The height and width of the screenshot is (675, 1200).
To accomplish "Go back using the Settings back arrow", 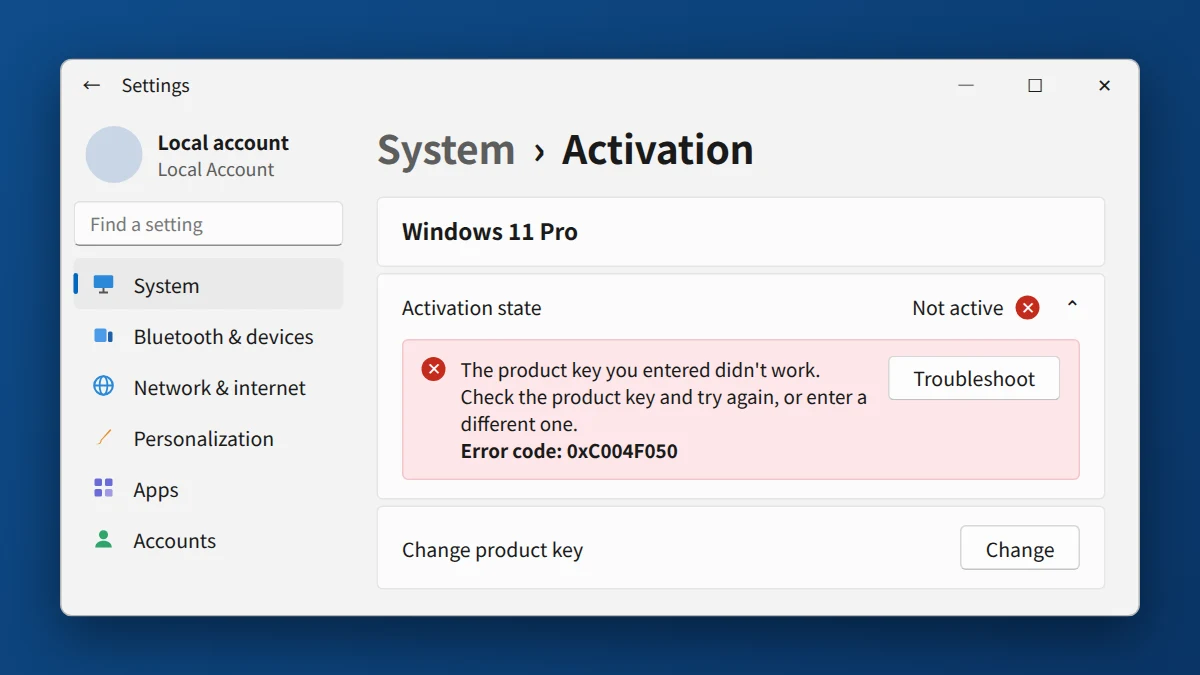I will coord(92,86).
